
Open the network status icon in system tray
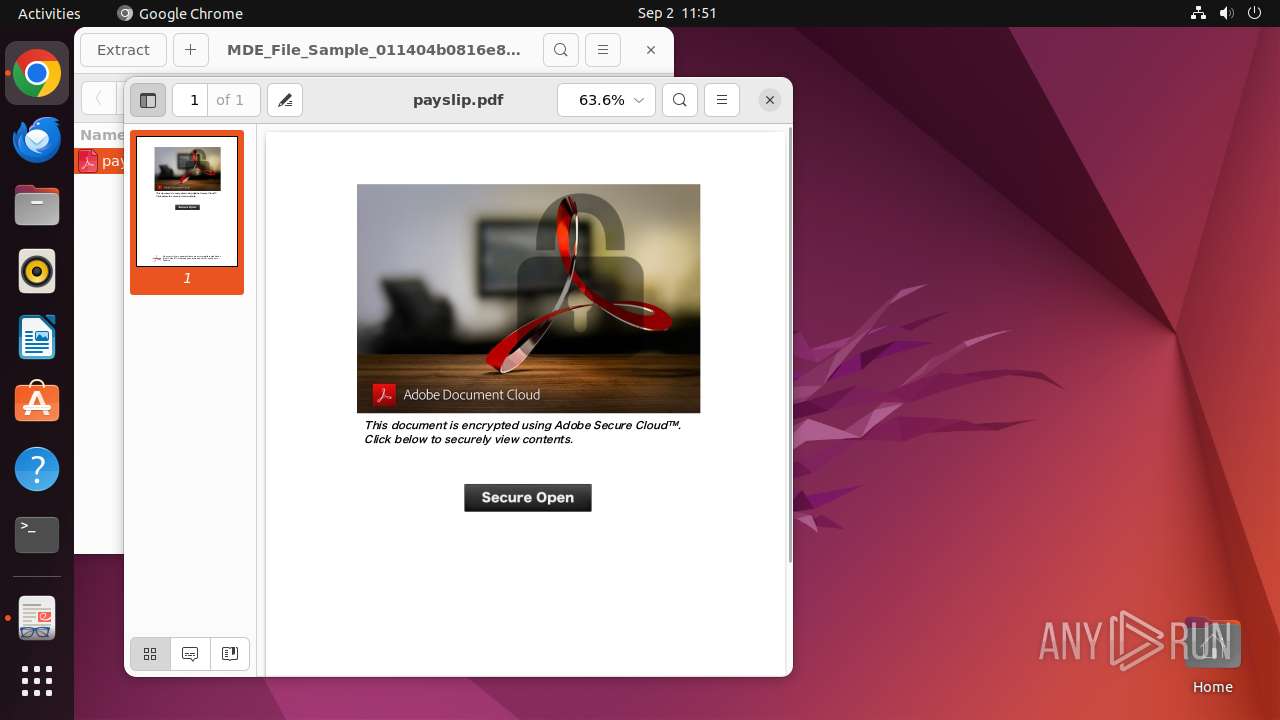point(1198,13)
